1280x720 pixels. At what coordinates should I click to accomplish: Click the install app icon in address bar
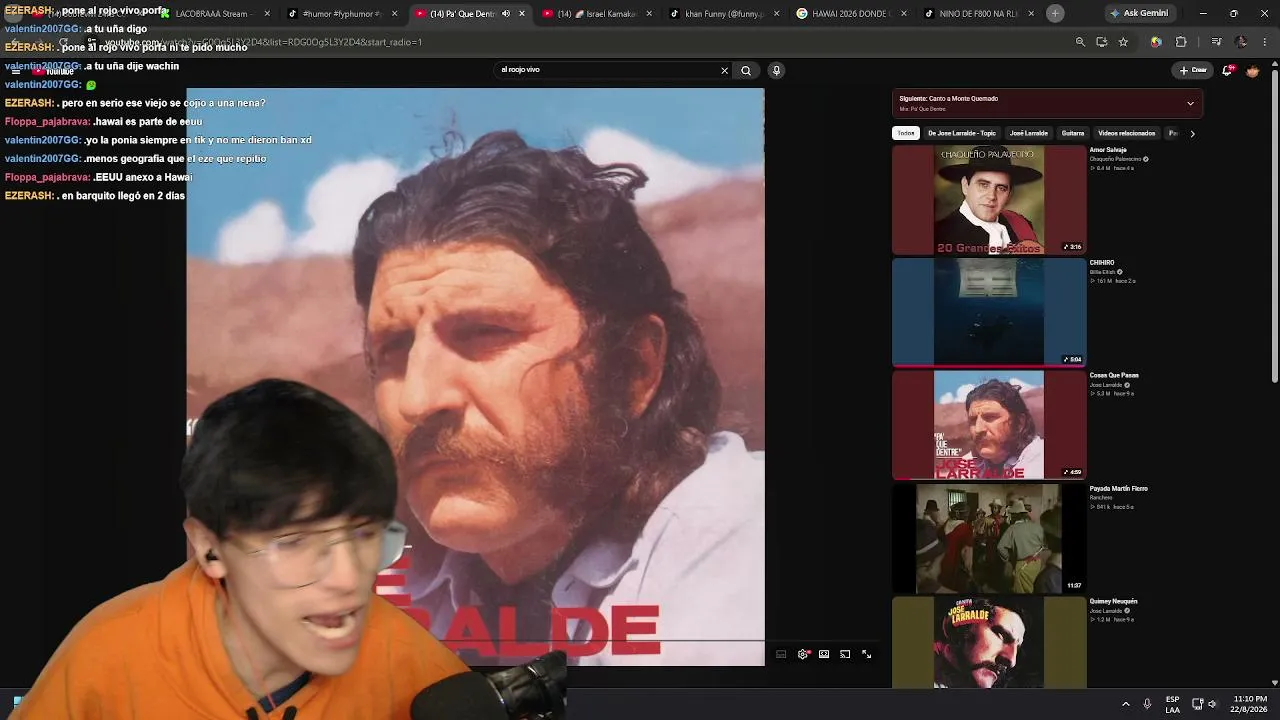[1101, 42]
